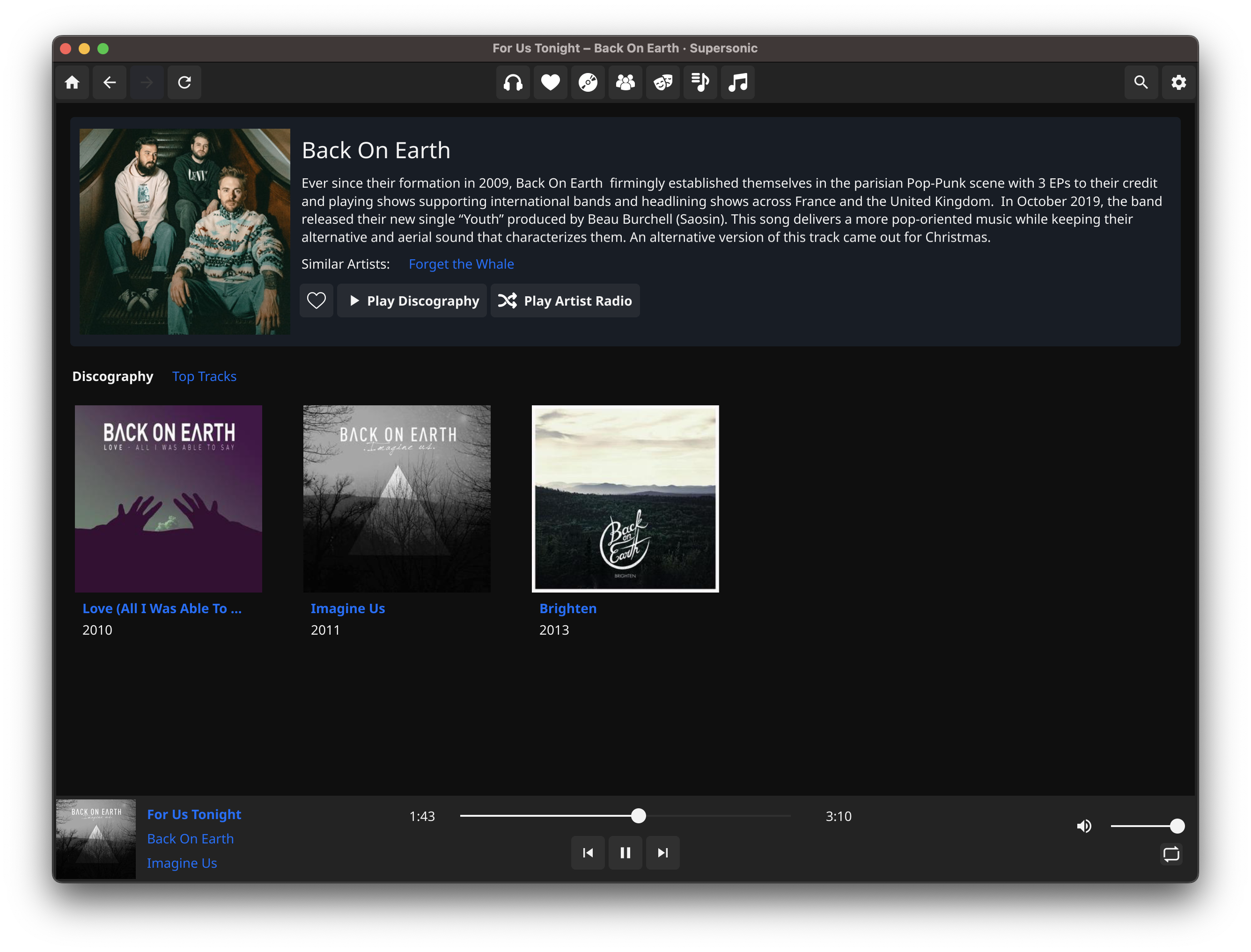Click Play Discography button
This screenshot has height=952, width=1251.
(x=412, y=300)
